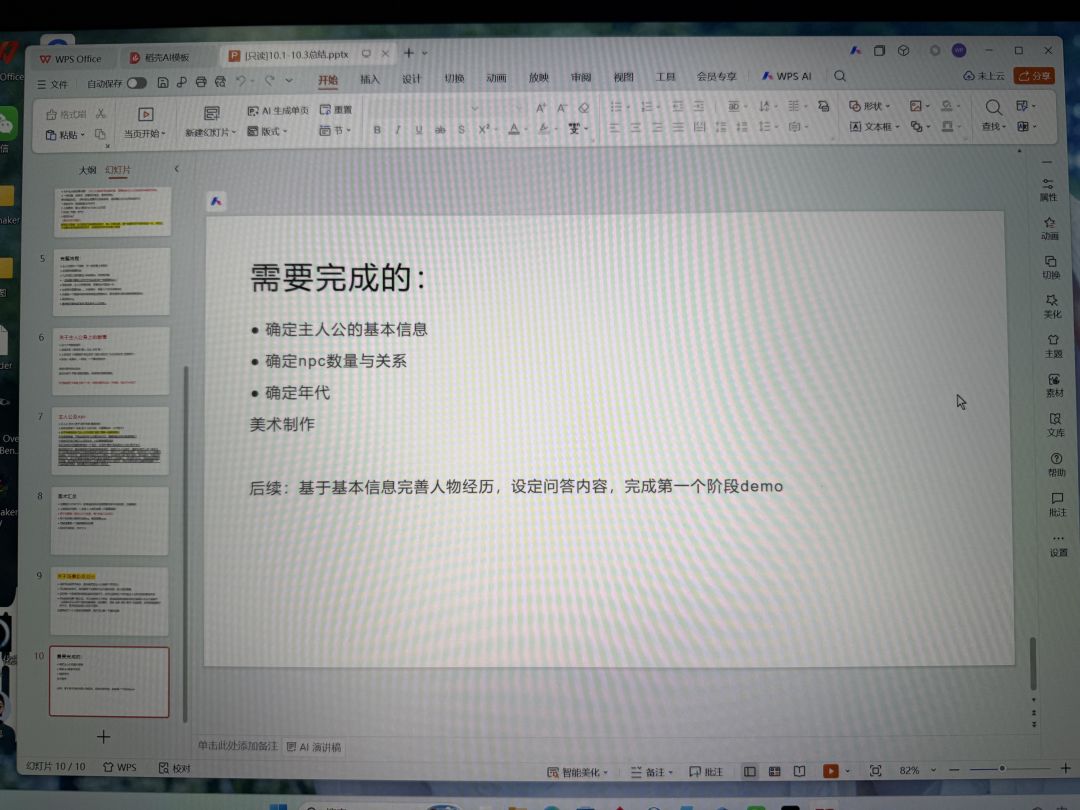This screenshot has width=1080, height=810.
Task: Toggle underline formatting button
Action: coord(419,129)
